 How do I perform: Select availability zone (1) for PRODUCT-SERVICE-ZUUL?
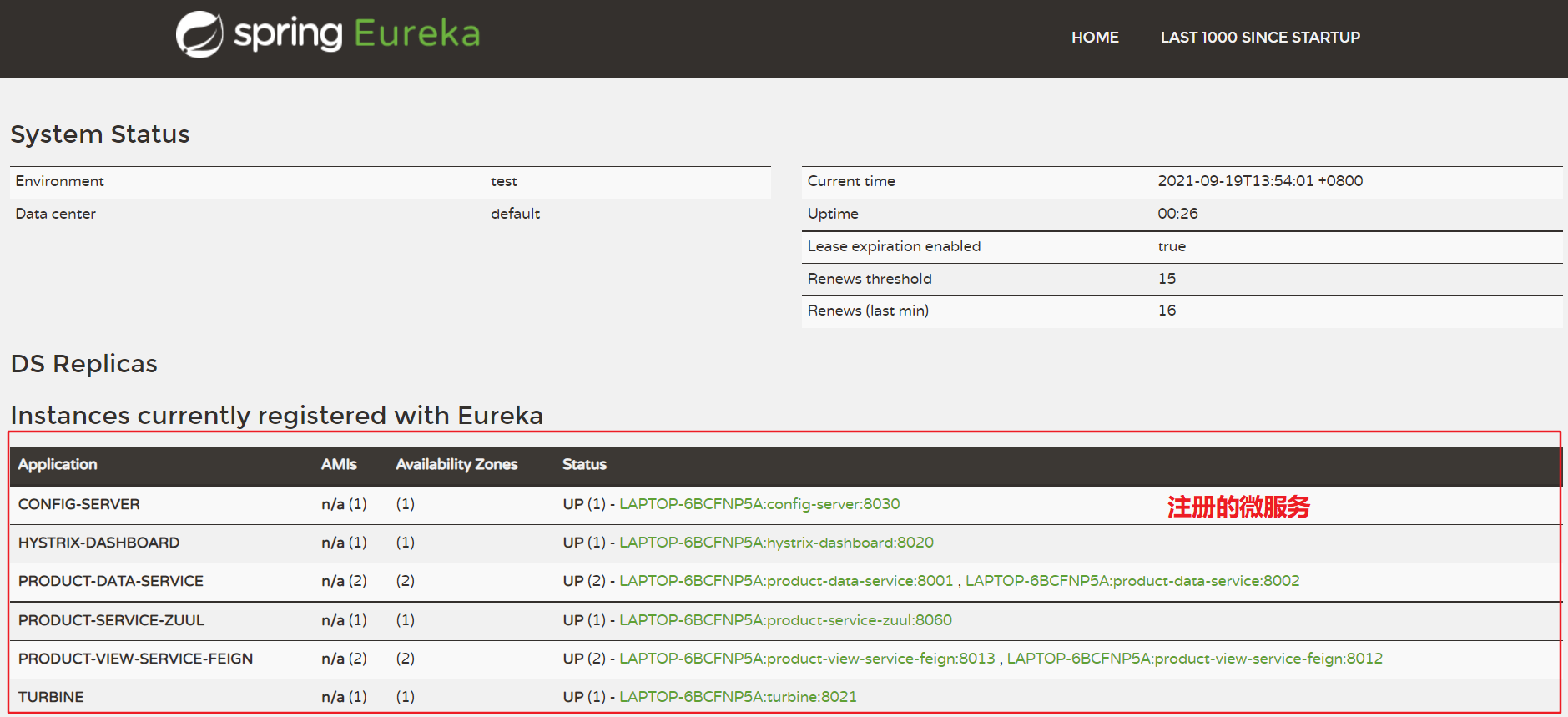406,620
